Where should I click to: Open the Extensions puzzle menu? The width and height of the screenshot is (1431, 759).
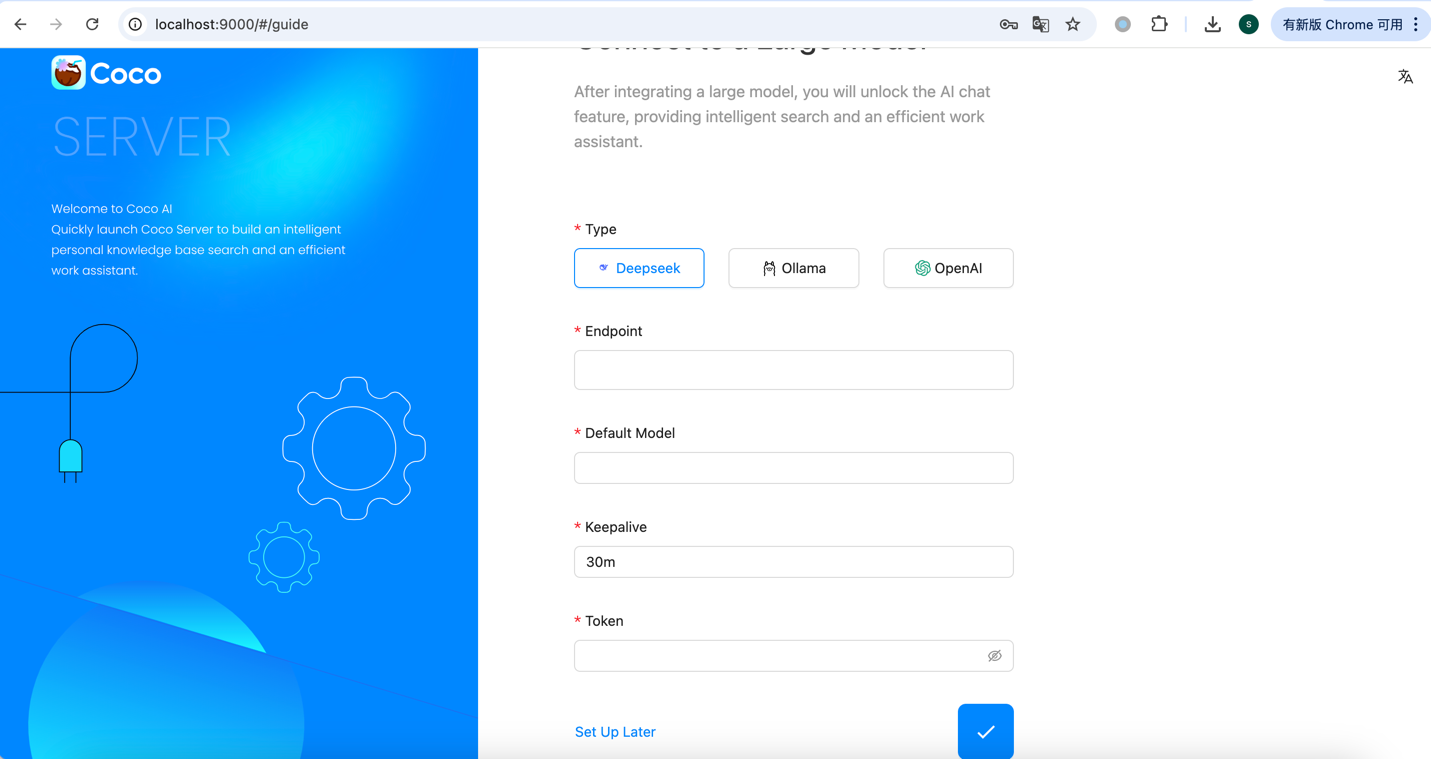pyautogui.click(x=1159, y=24)
